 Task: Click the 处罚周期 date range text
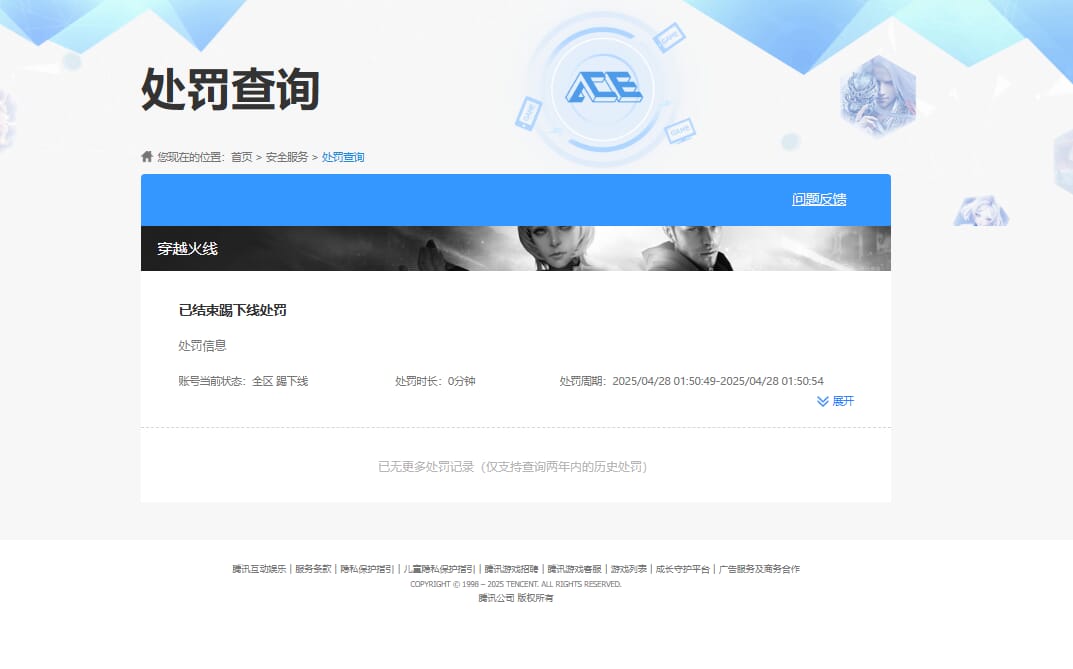(692, 381)
